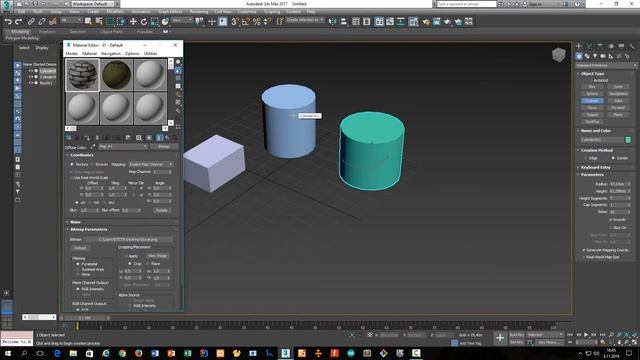This screenshot has width=640, height=360.
Task: Click the Bitmap type button
Action: click(x=164, y=147)
